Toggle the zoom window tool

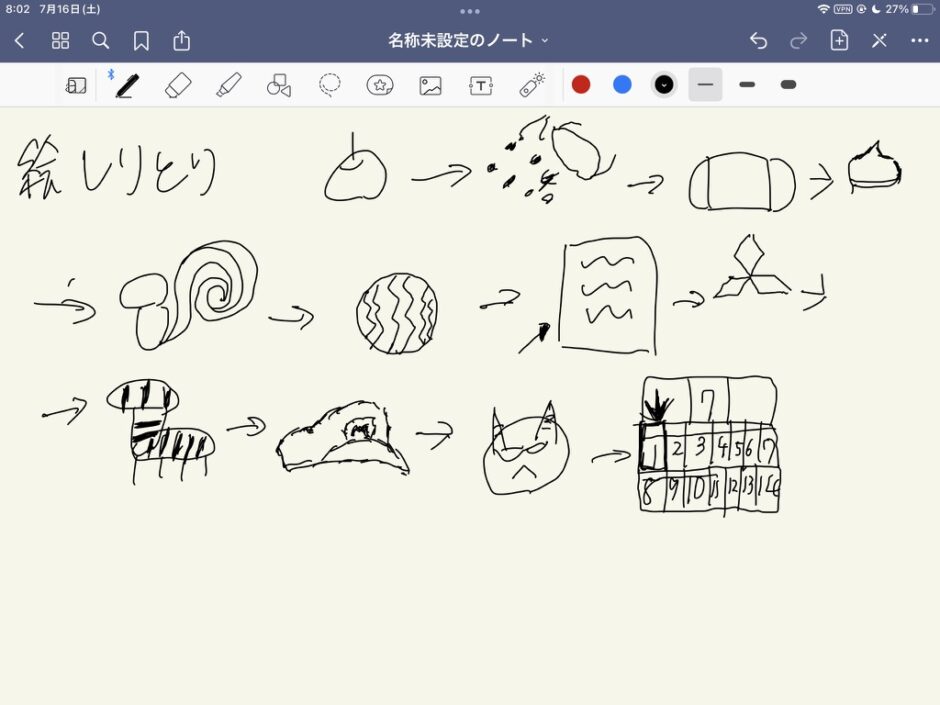76,85
